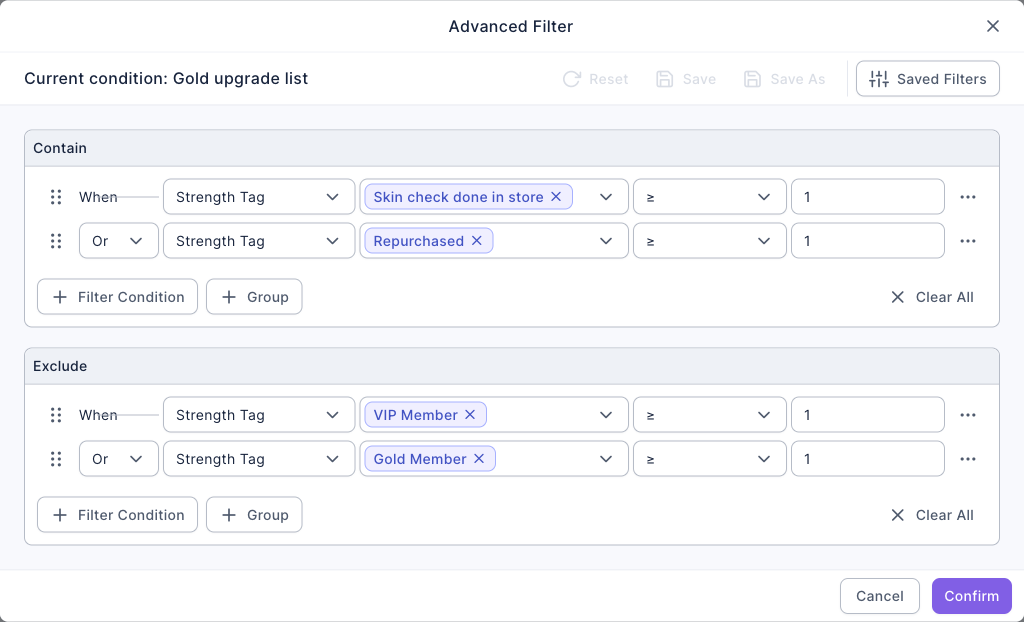Image resolution: width=1024 pixels, height=622 pixels.
Task: Open ≥ comparison dropdown in VIP Member row
Action: click(710, 415)
